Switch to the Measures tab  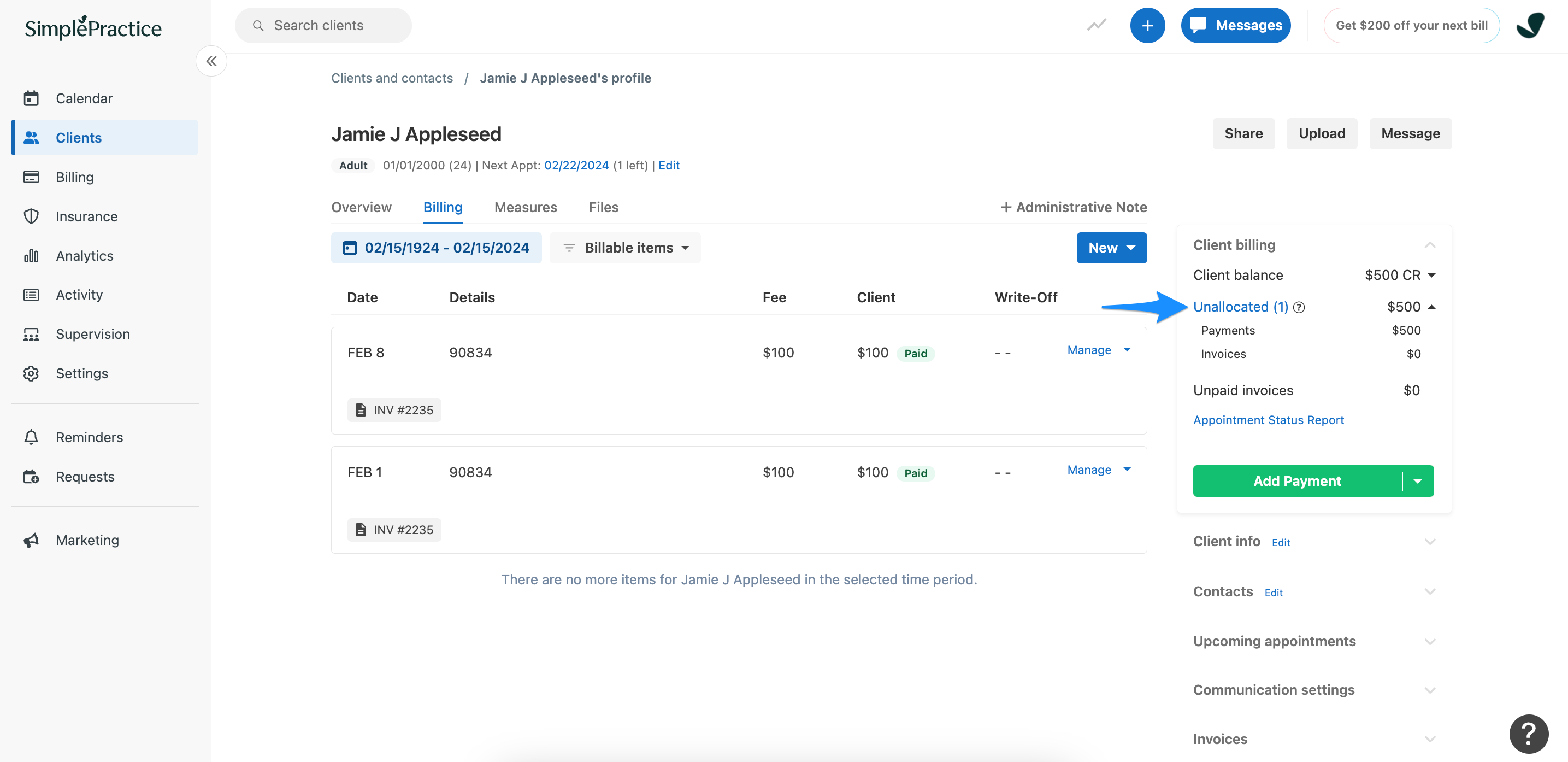point(525,207)
